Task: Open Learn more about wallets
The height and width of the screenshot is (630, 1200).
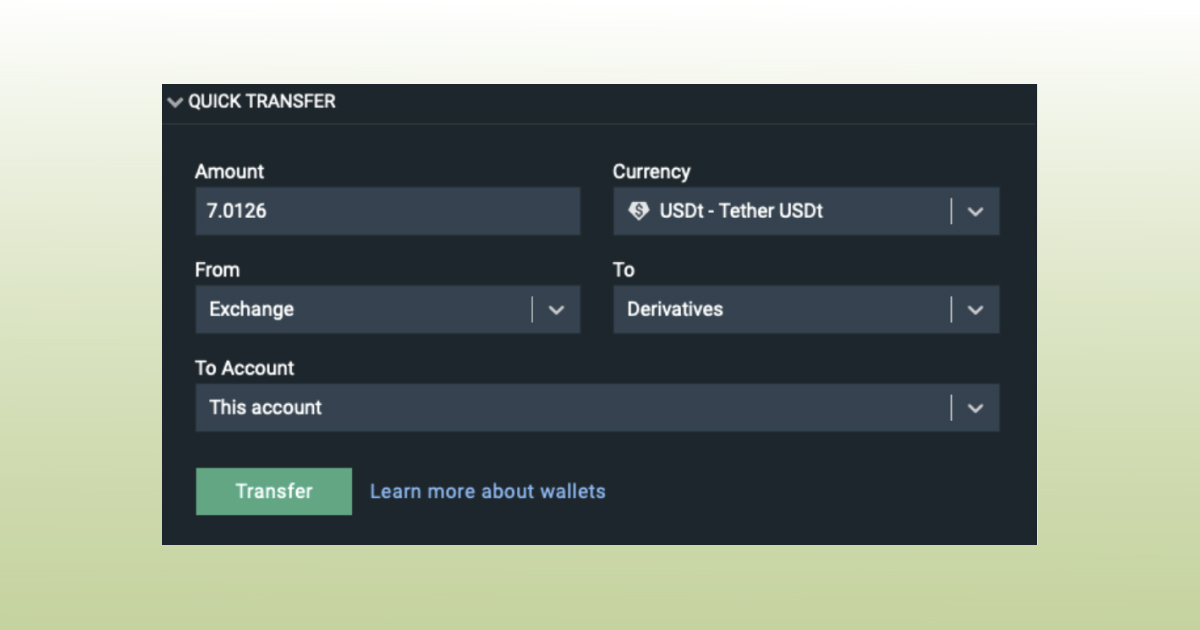Action: point(487,491)
